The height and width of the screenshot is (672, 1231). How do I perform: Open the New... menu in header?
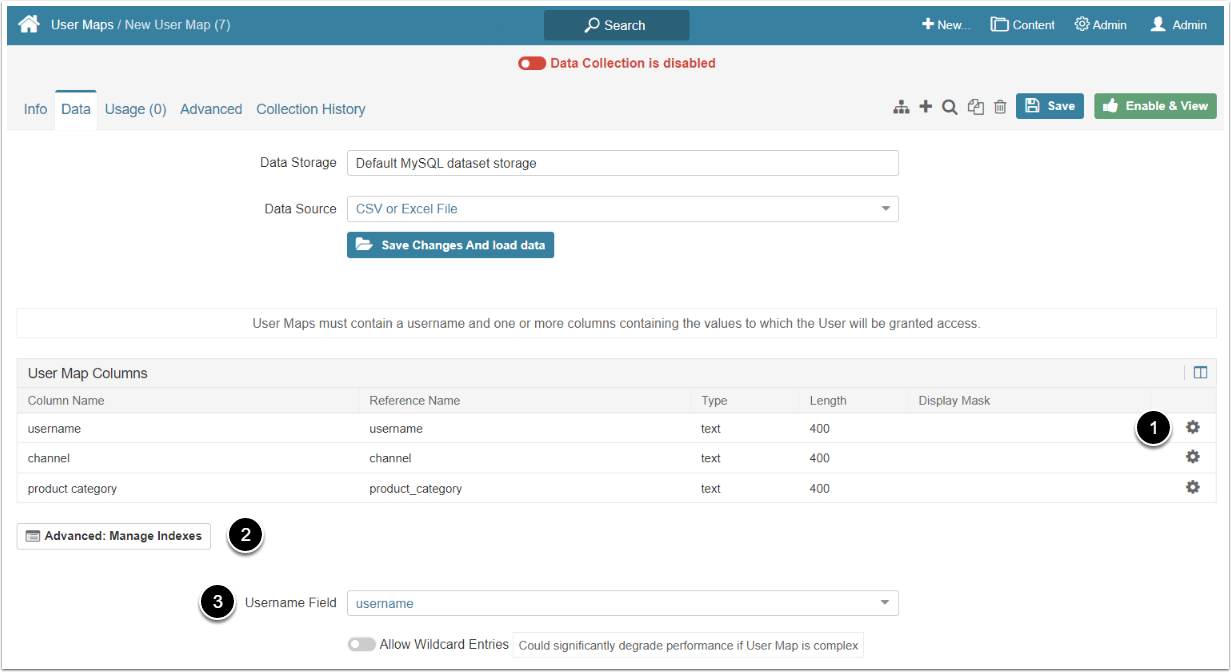[946, 25]
